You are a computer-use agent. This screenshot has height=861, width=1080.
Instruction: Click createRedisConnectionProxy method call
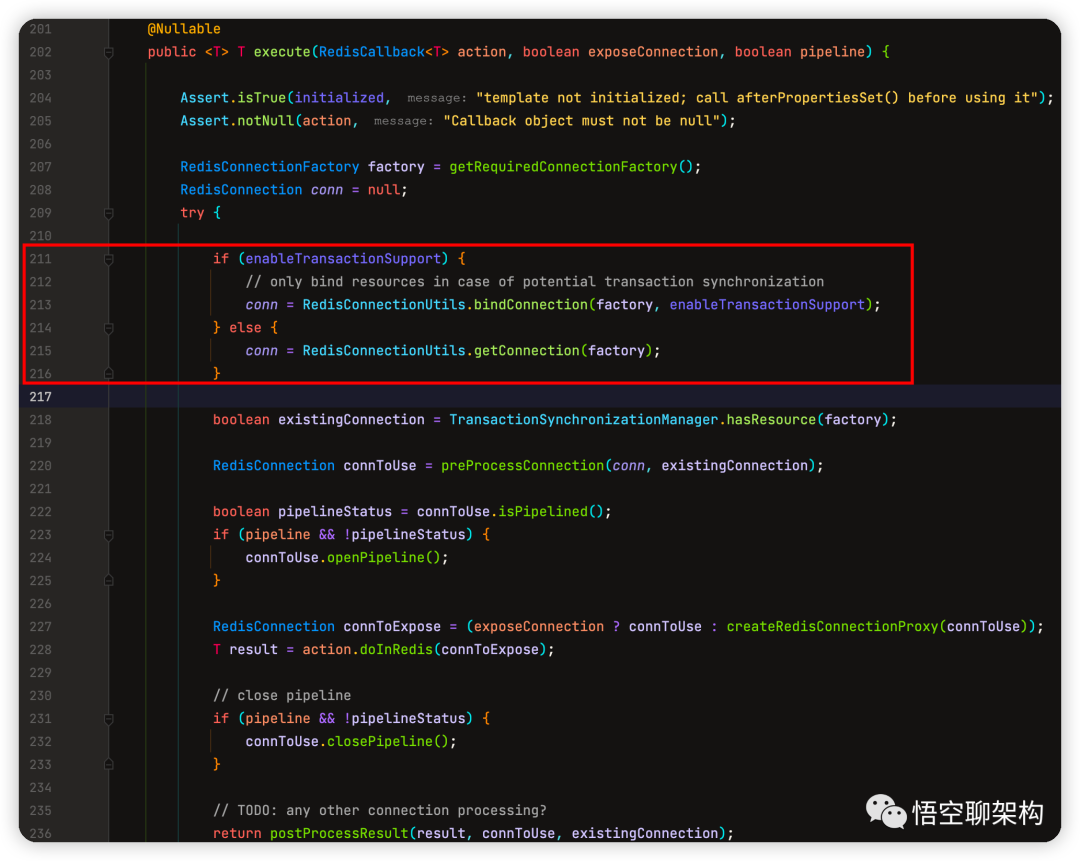[832, 626]
